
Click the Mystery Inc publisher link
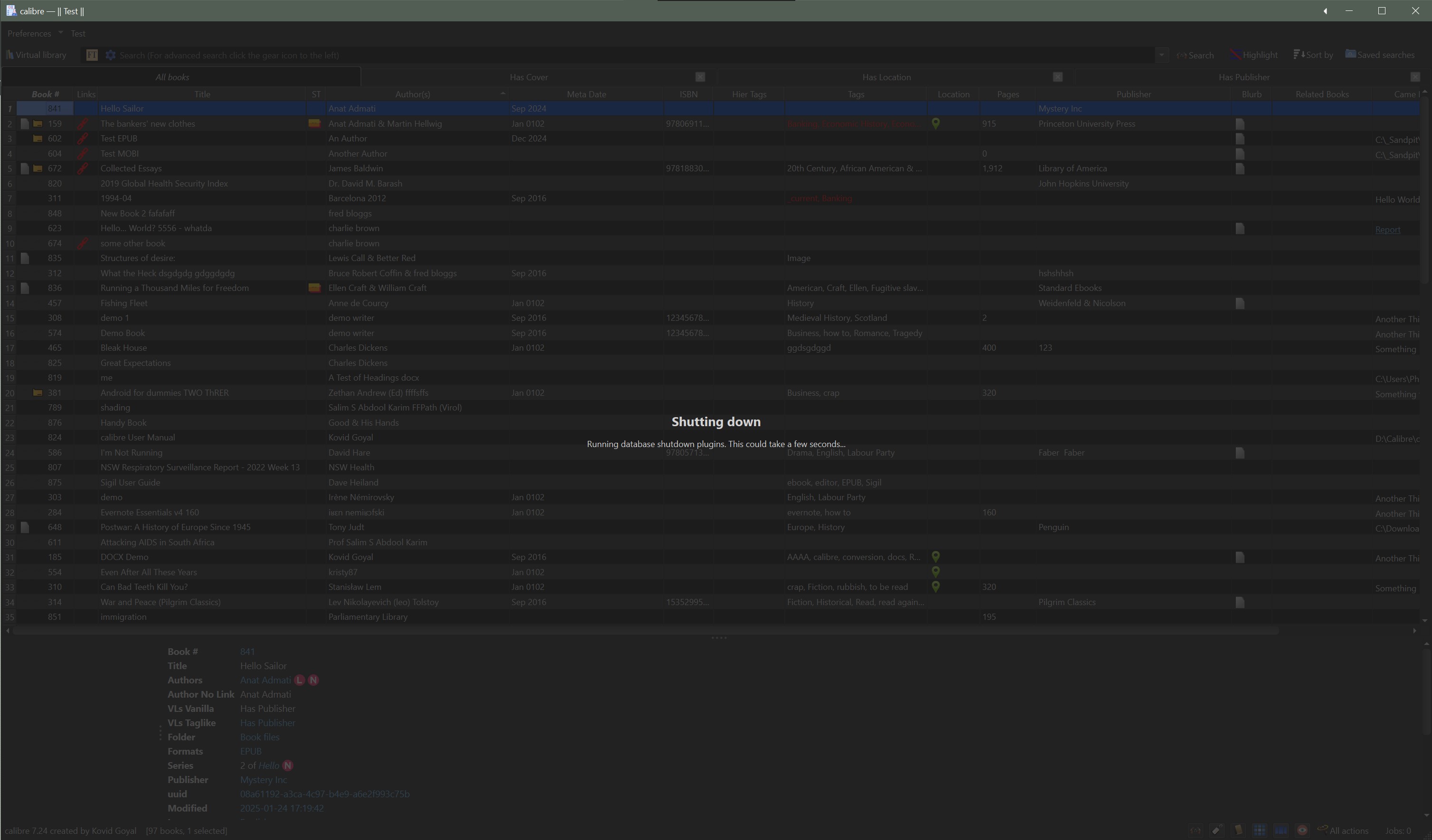tap(263, 780)
